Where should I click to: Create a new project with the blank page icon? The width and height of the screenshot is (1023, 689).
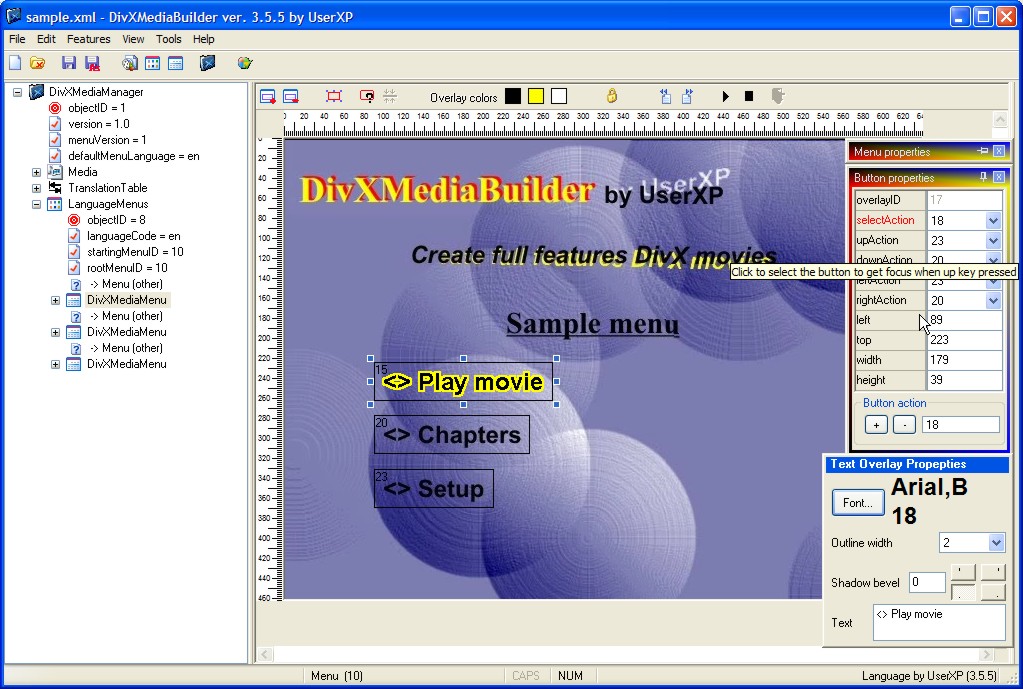15,63
